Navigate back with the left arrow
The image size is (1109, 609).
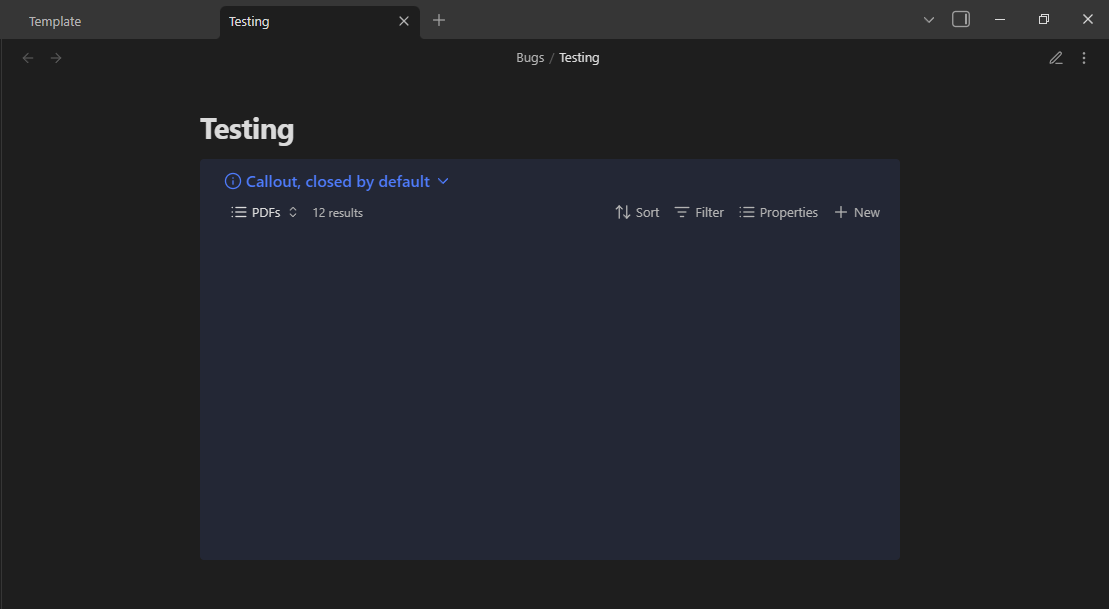pos(28,58)
